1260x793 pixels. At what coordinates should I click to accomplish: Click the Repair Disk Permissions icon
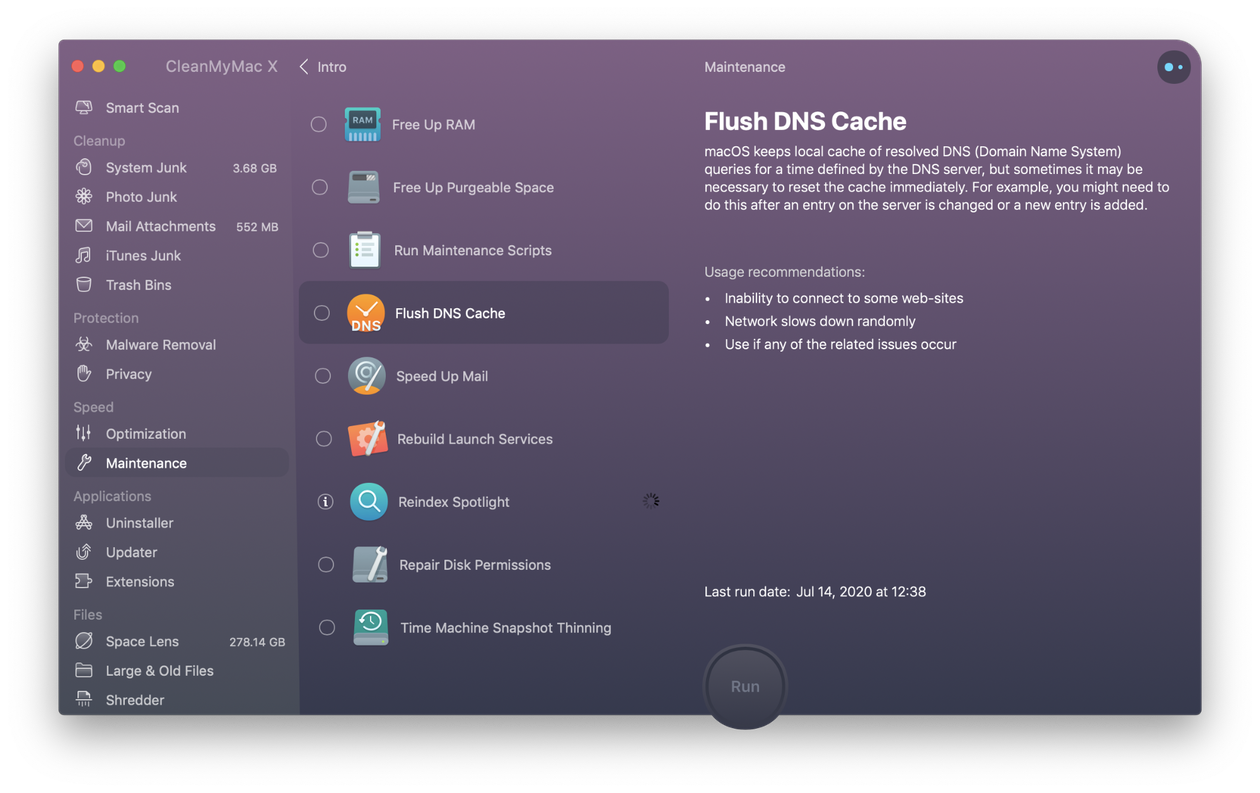[370, 565]
